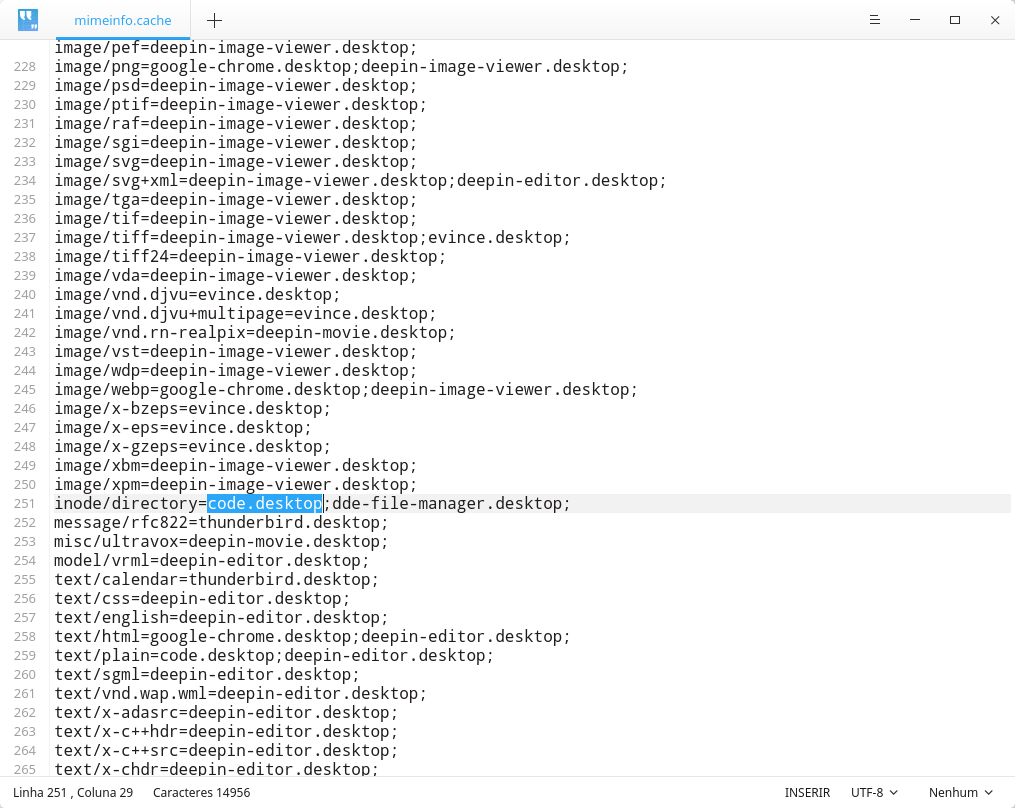Click dde-file-manager.desktop on line 251

pos(447,504)
